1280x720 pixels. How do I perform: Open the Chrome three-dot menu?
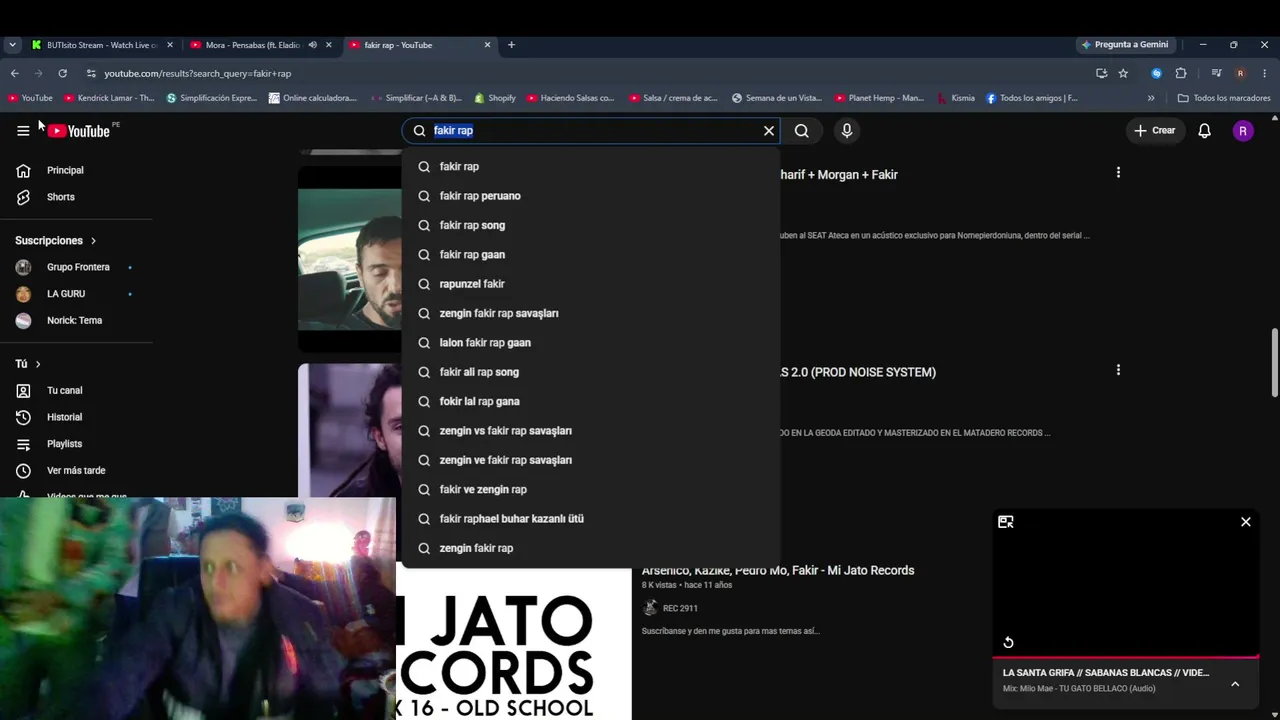(x=1265, y=73)
